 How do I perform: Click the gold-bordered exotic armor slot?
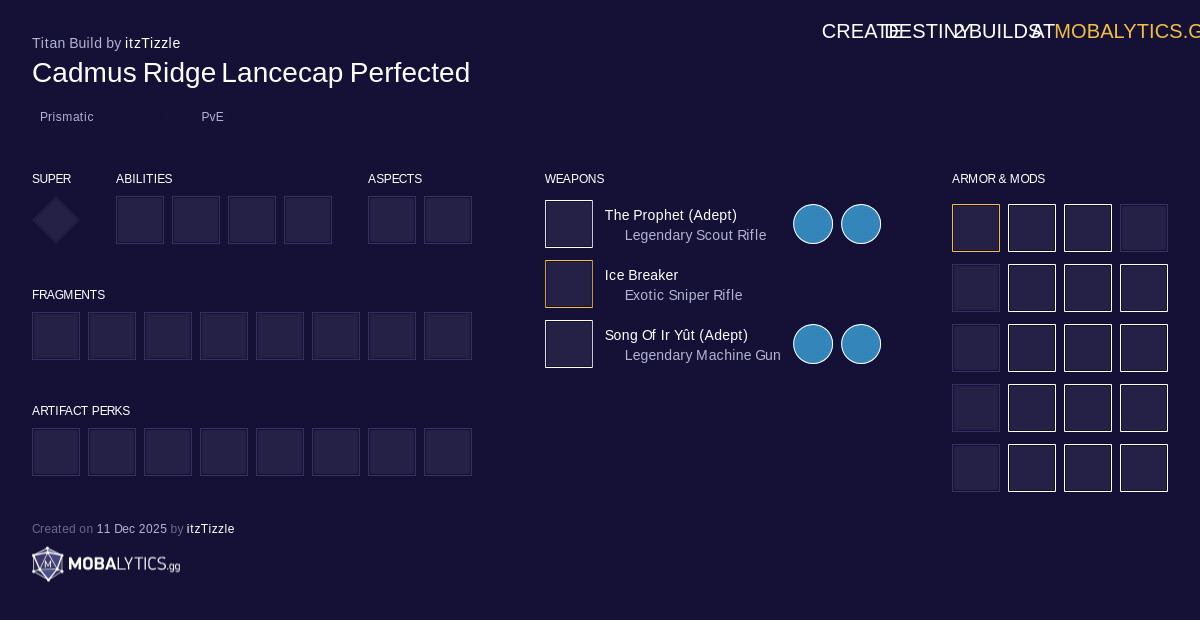click(x=976, y=228)
